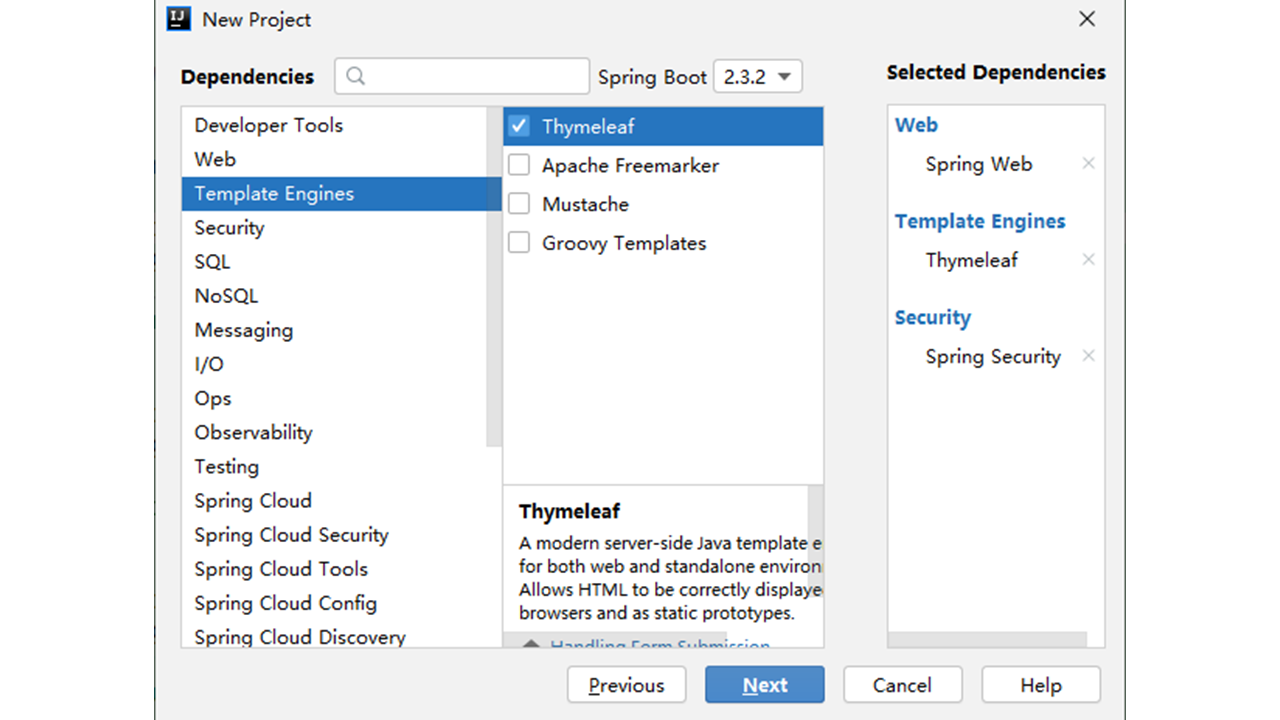Image resolution: width=1280 pixels, height=720 pixels.
Task: Remove Spring Security from selected dependencies
Action: [x=1089, y=356]
